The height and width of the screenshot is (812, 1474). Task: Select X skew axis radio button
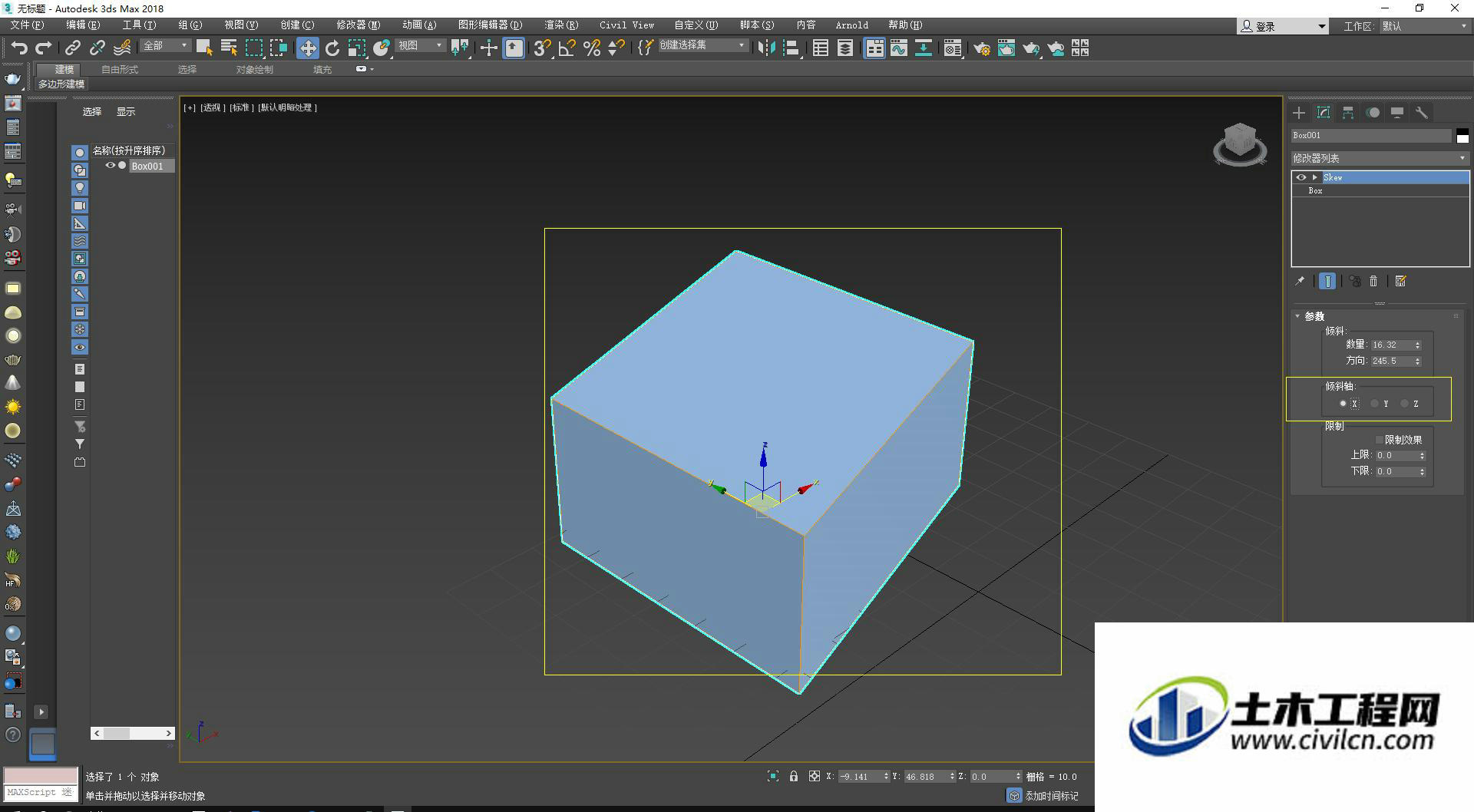point(1343,404)
